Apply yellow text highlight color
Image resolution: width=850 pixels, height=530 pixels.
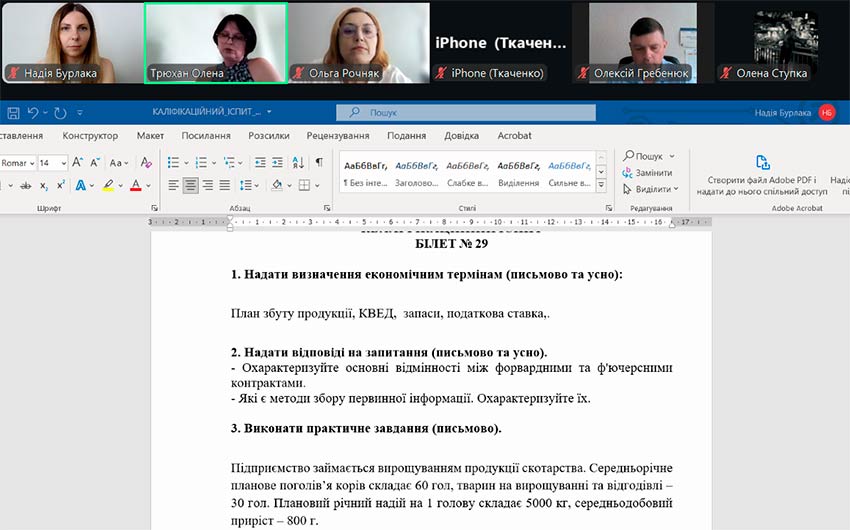(108, 185)
